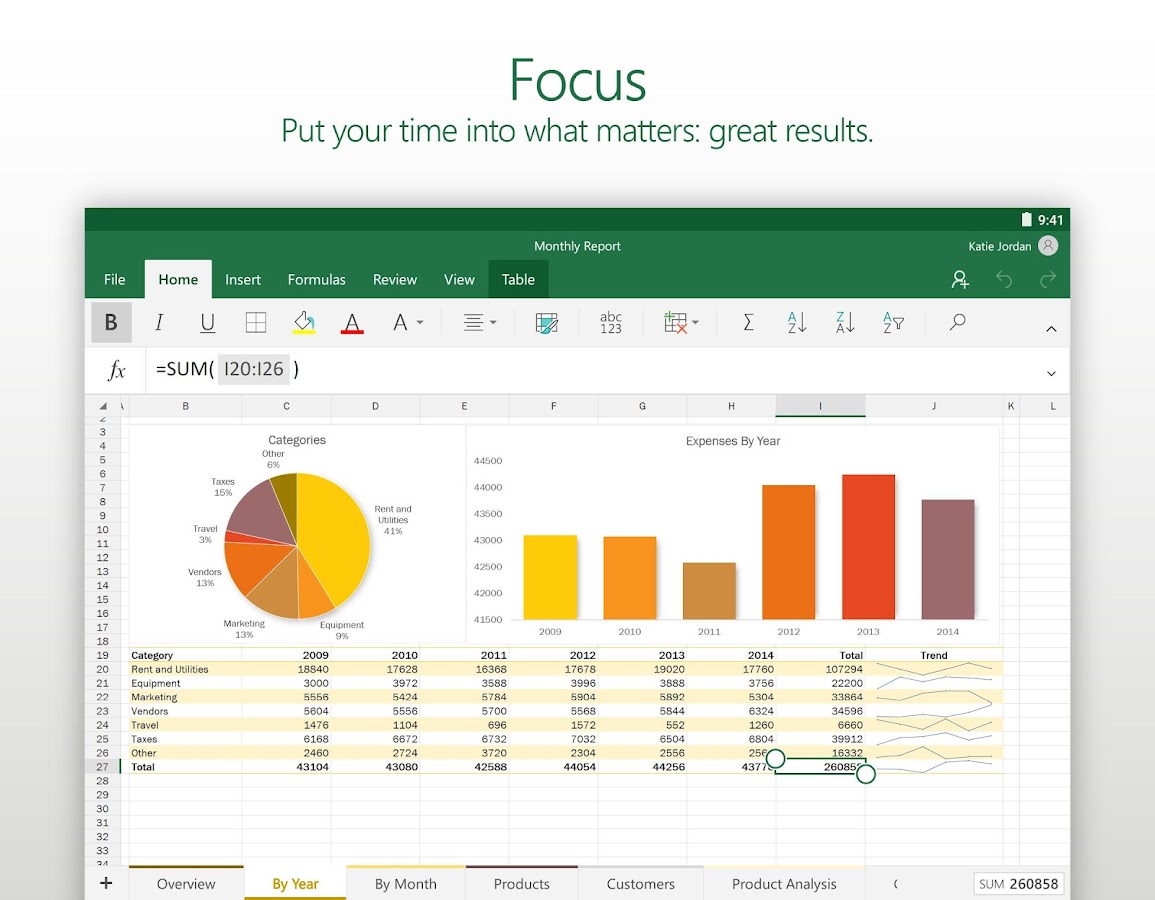Switch to the View tab

[x=459, y=279]
